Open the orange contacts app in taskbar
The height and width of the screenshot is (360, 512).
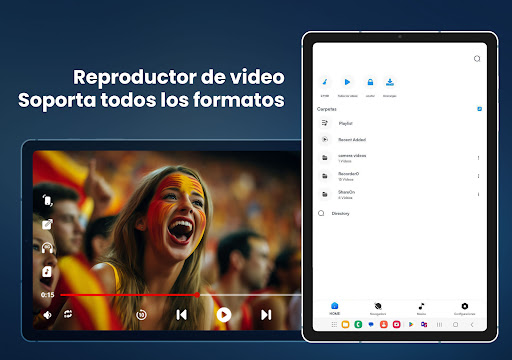[384, 324]
